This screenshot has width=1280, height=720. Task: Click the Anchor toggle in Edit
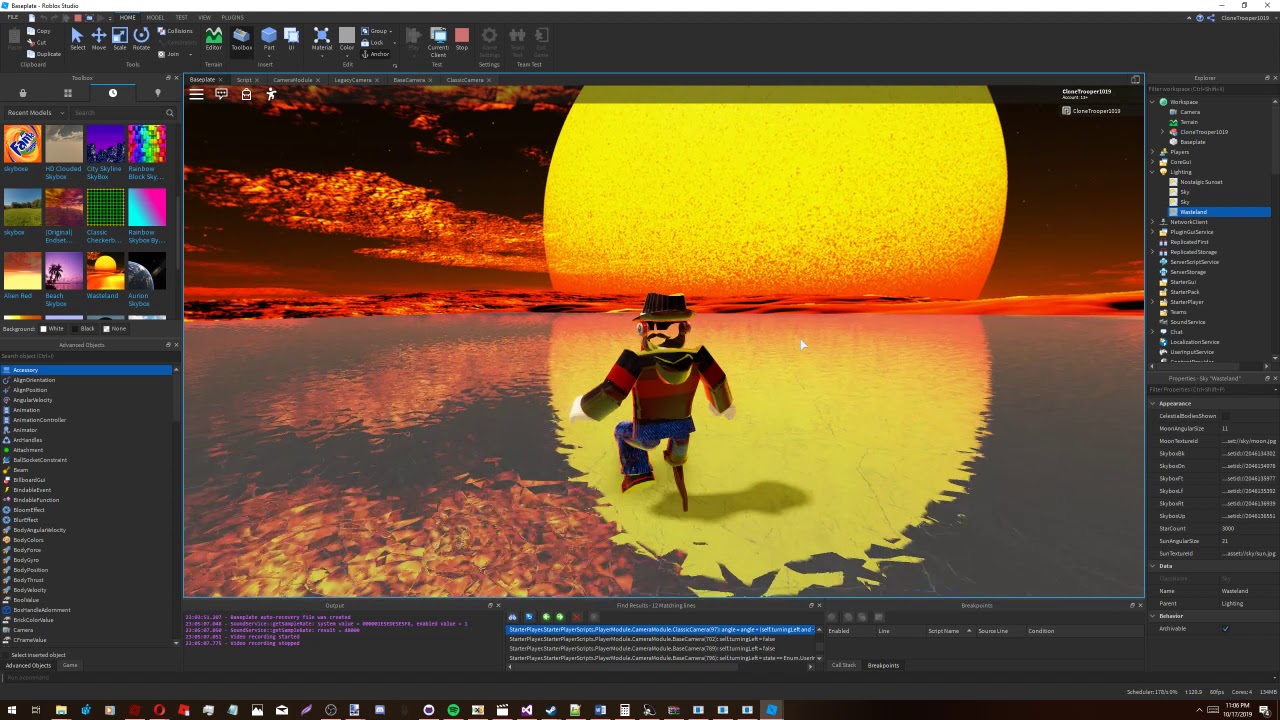374,54
